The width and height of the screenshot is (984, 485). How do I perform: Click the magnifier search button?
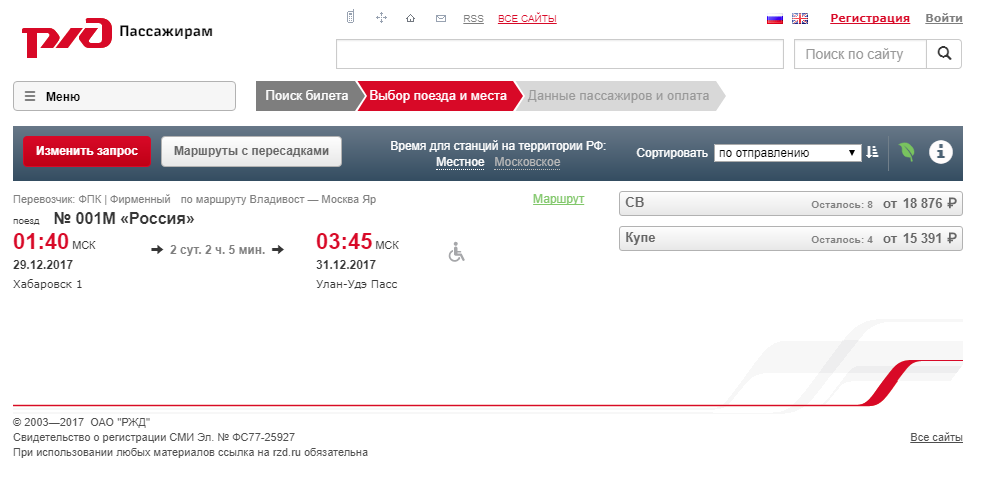[x=944, y=54]
